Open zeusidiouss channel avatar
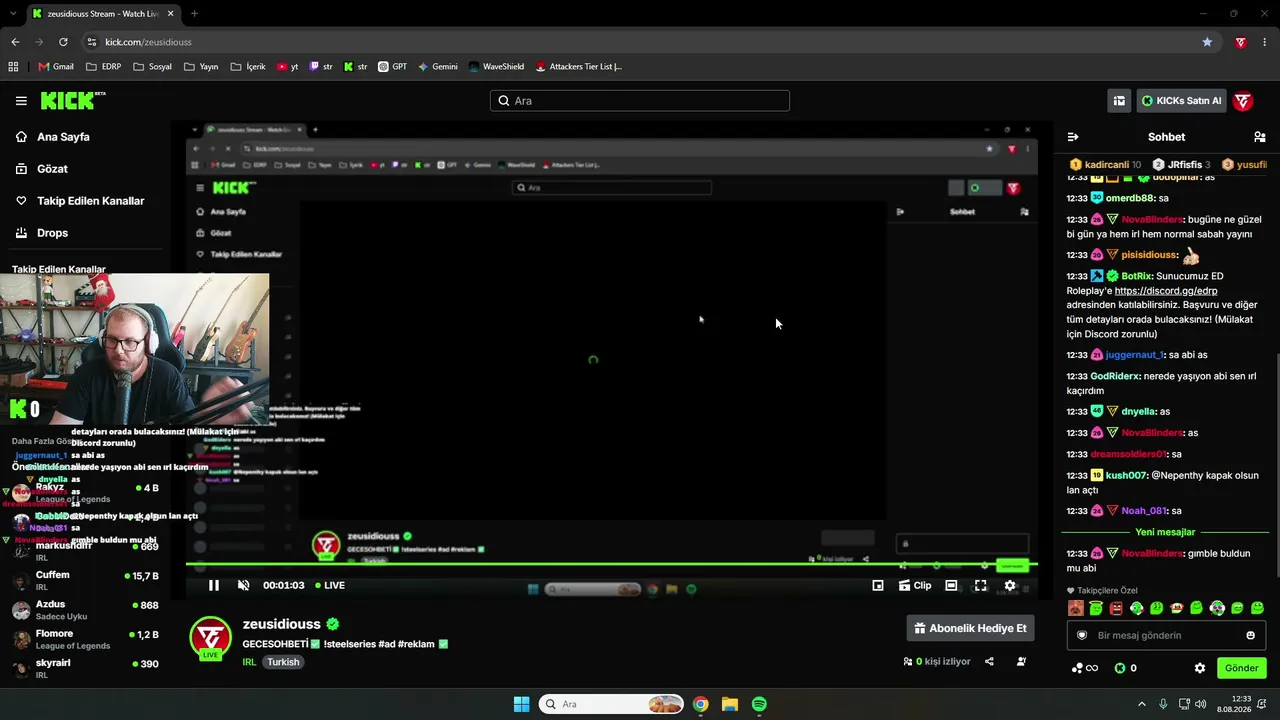Viewport: 1280px width, 720px height. click(210, 638)
